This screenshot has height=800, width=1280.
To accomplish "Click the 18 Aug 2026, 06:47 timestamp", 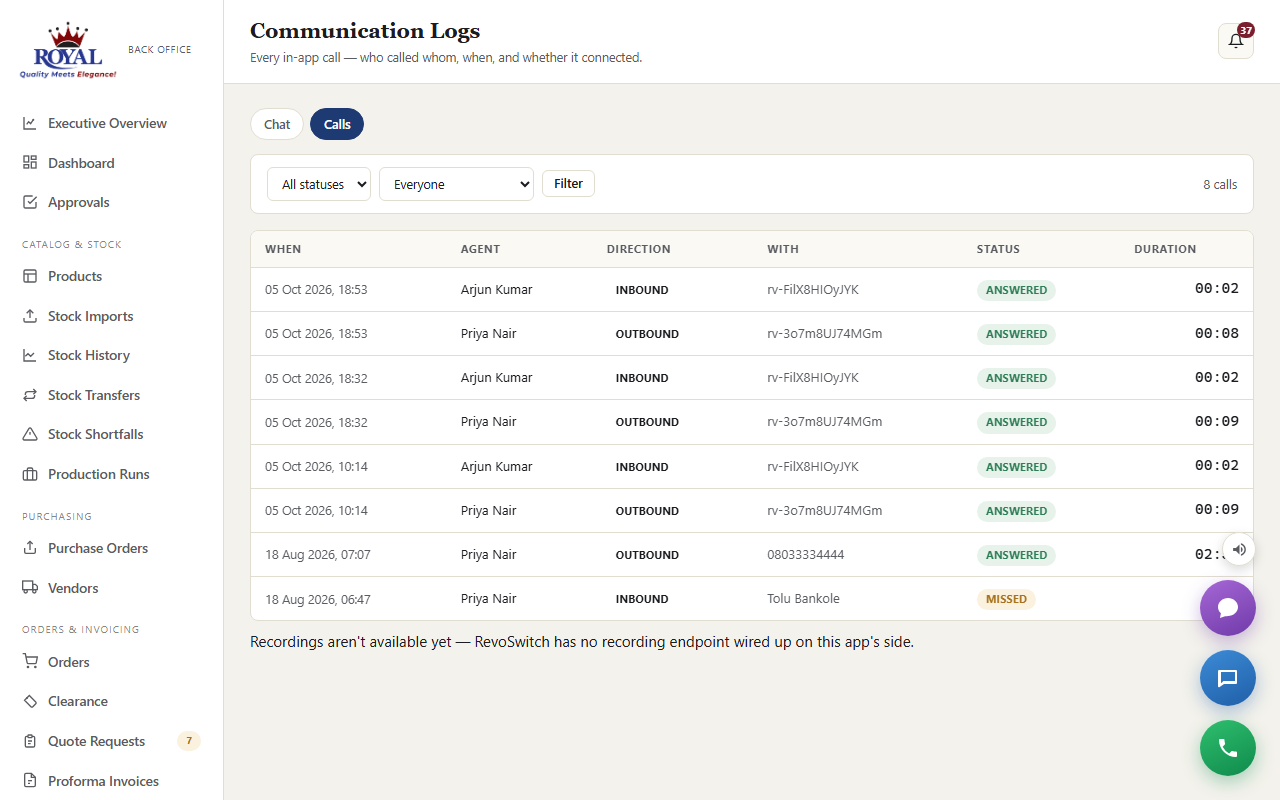I will click(318, 599).
